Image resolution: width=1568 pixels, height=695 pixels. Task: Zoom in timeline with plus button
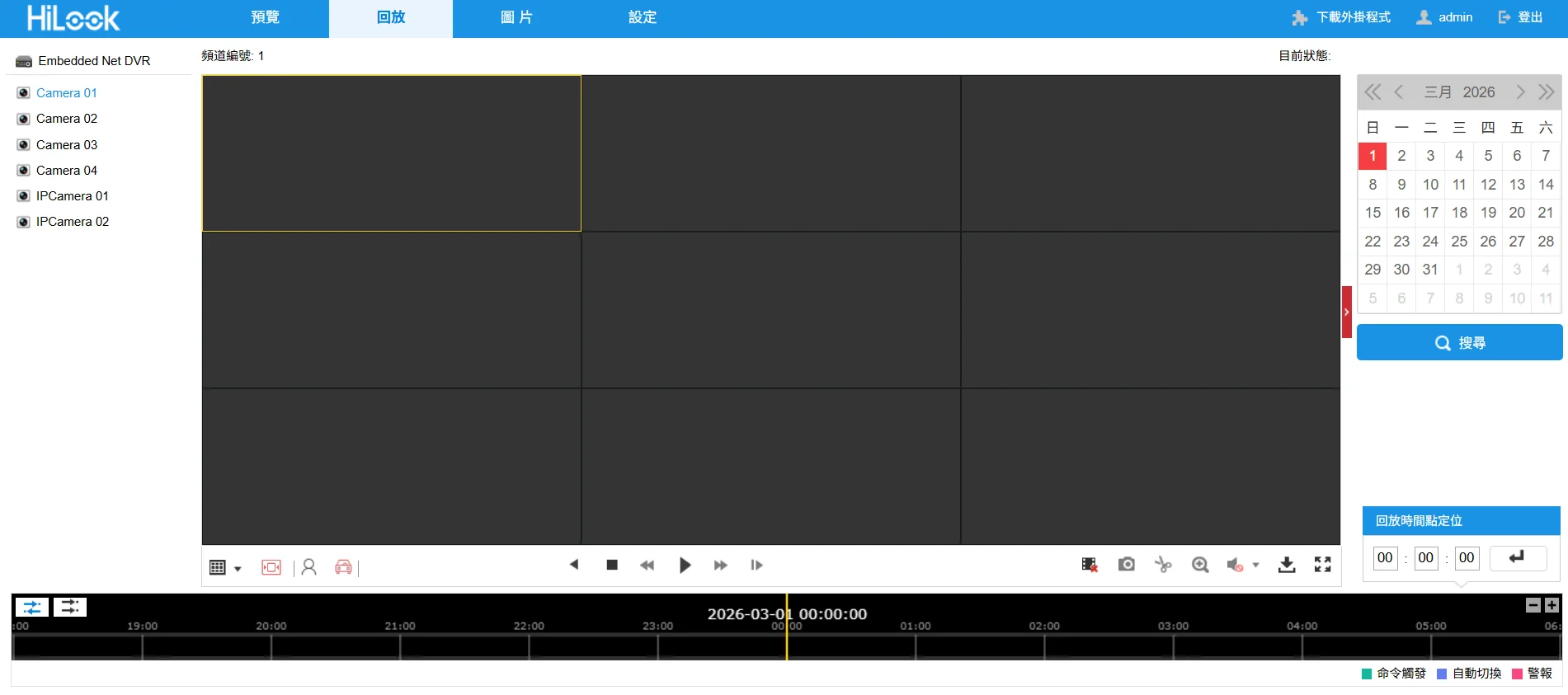point(1552,605)
